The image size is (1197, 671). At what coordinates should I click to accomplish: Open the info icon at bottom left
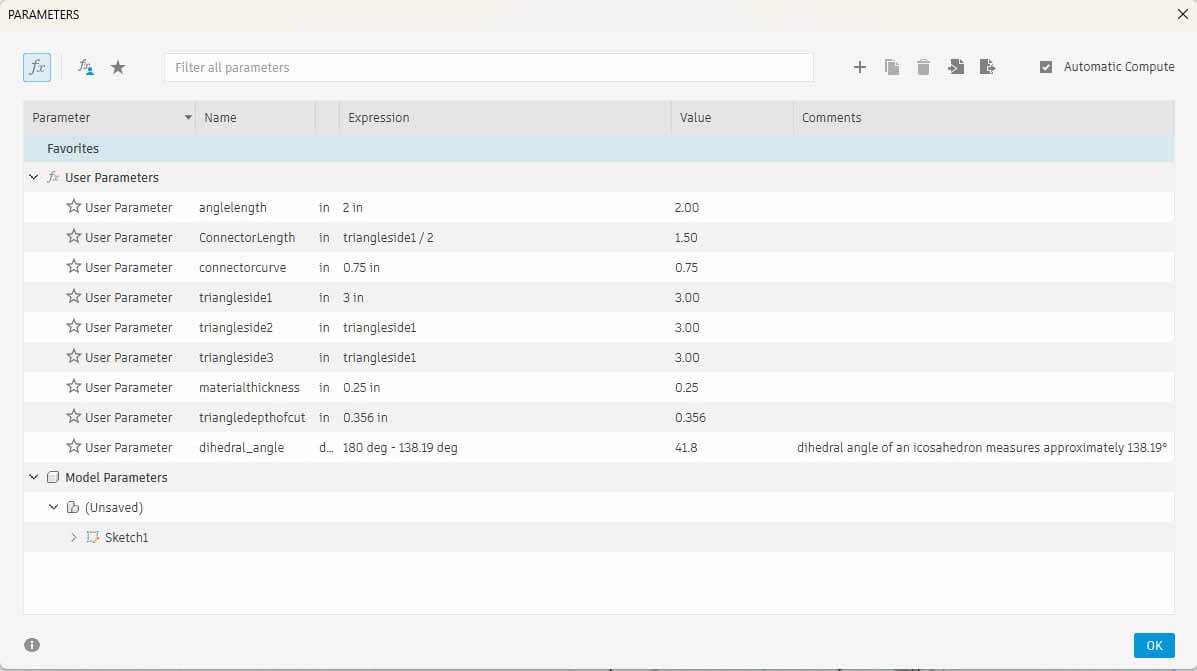coord(31,645)
